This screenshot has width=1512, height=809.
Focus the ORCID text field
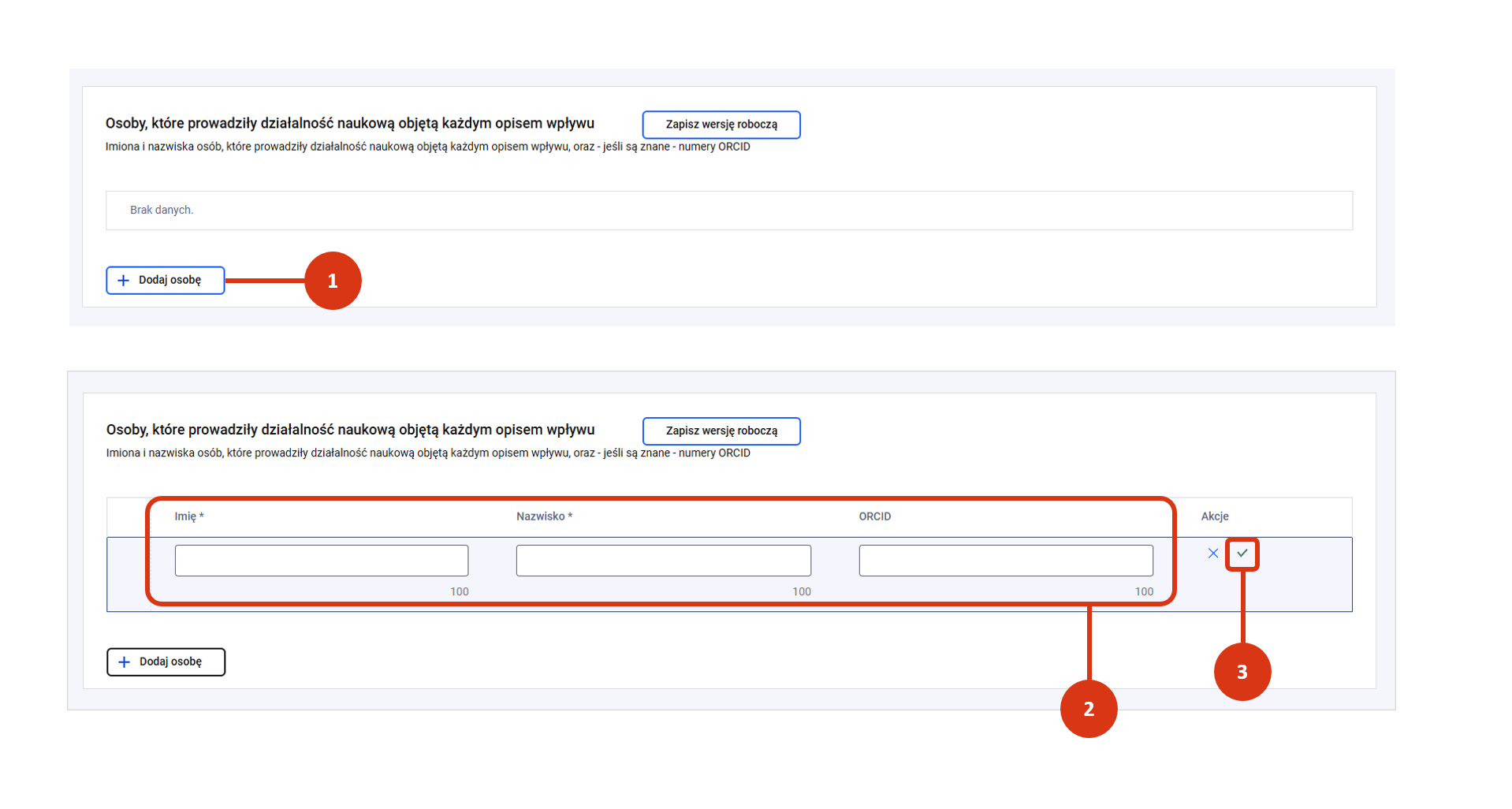tap(1005, 561)
